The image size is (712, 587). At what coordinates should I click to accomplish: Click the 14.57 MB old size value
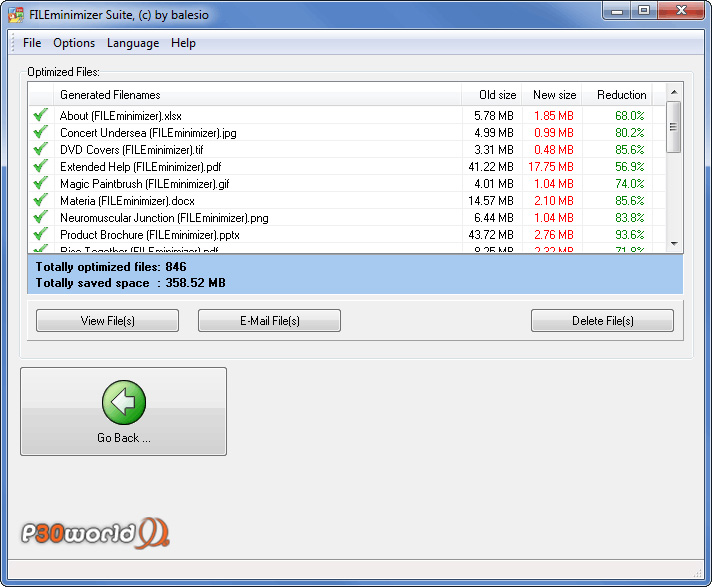tap(491, 201)
